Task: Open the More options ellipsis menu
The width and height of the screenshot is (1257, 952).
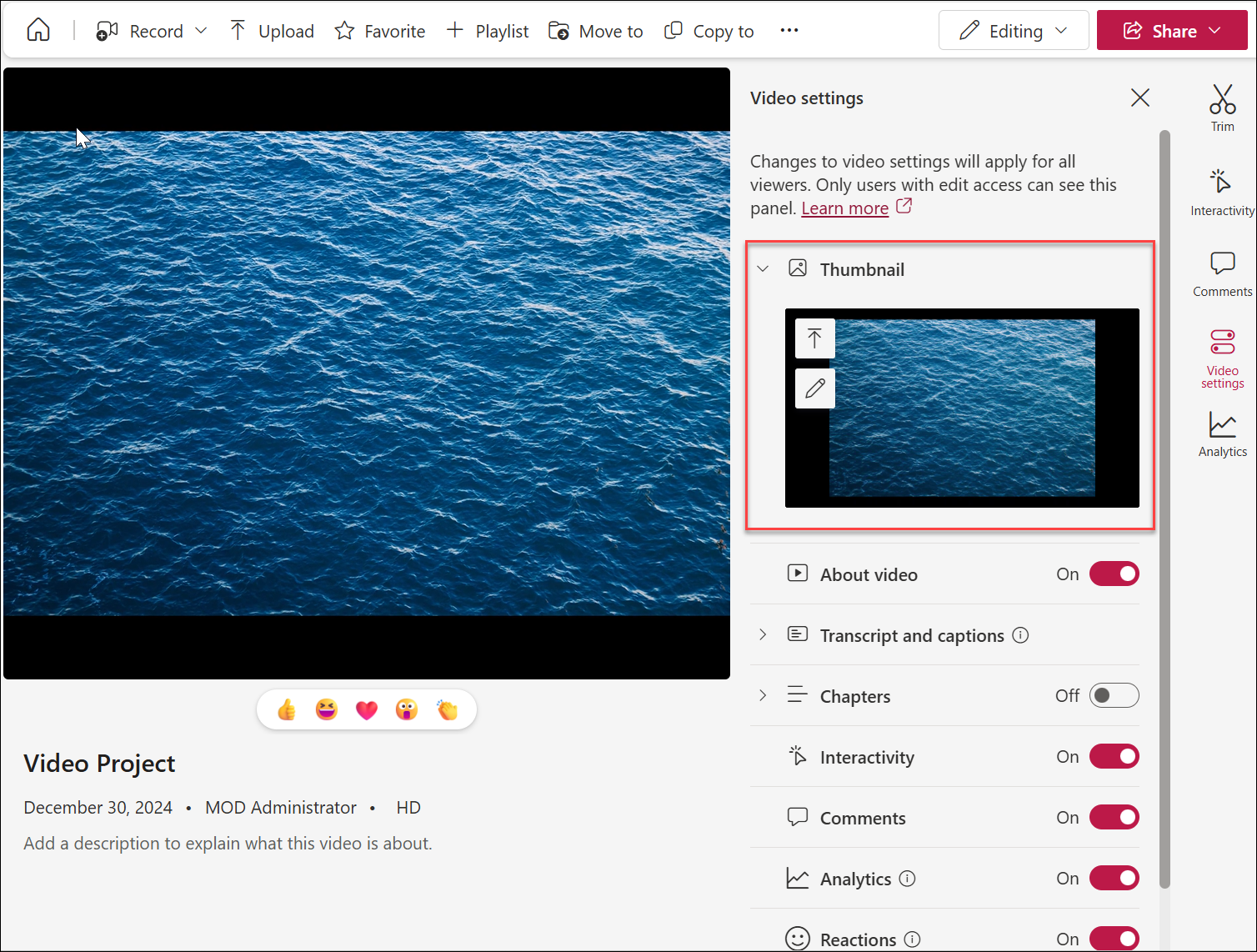Action: click(x=789, y=30)
